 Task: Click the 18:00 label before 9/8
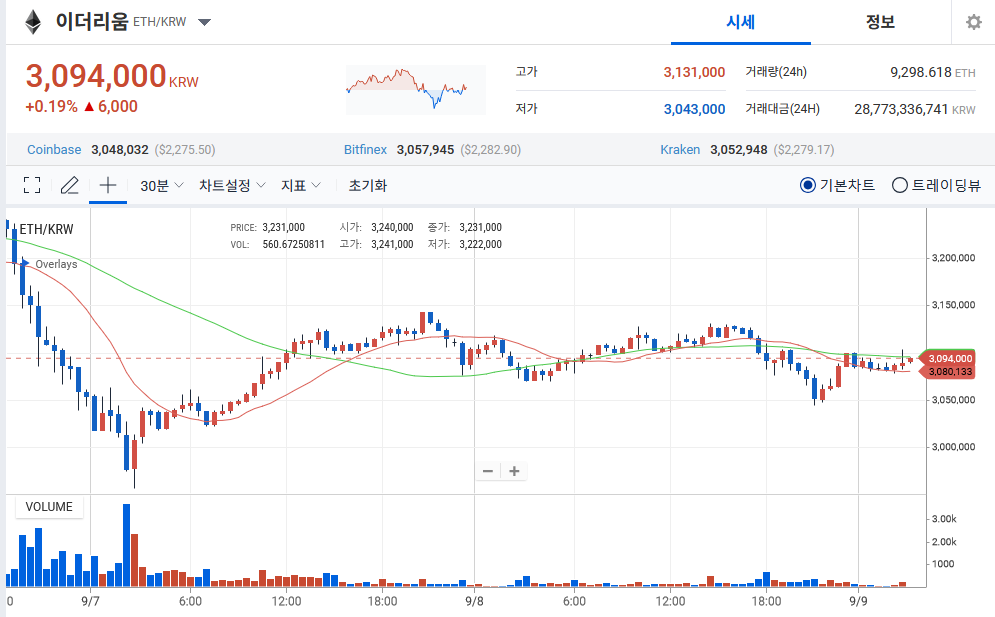[x=382, y=601]
